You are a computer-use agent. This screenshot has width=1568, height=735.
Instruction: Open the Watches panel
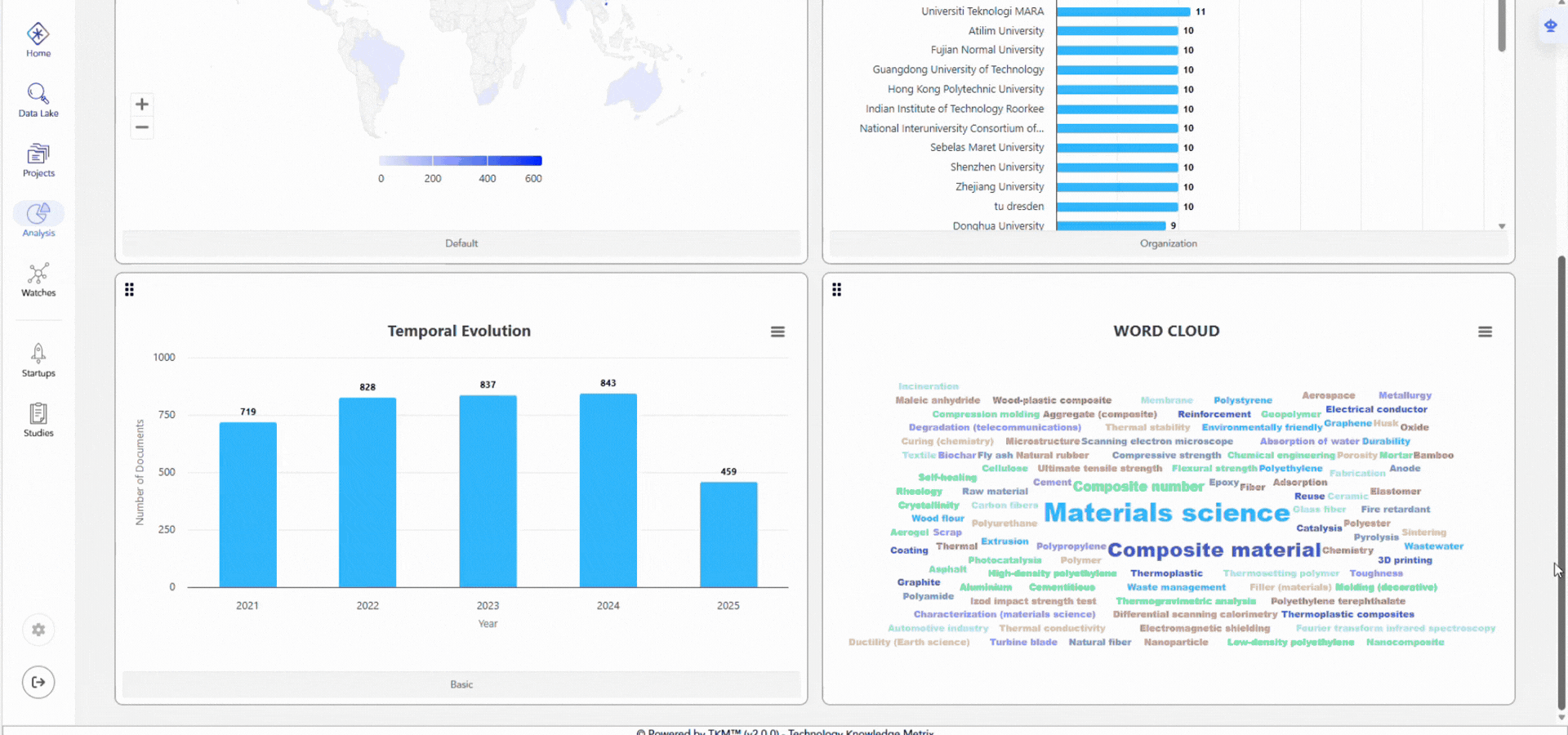(38, 278)
